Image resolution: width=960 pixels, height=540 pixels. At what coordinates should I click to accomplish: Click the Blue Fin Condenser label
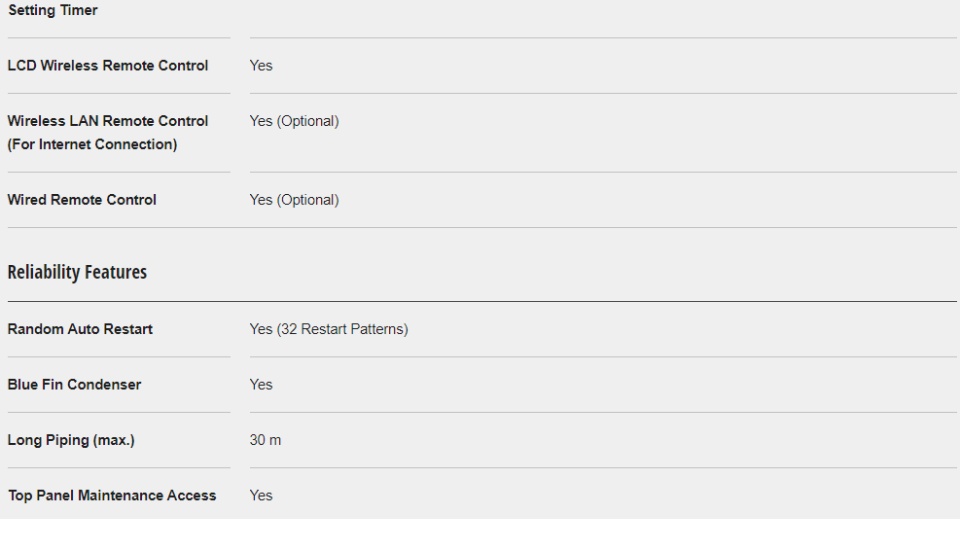click(x=74, y=384)
